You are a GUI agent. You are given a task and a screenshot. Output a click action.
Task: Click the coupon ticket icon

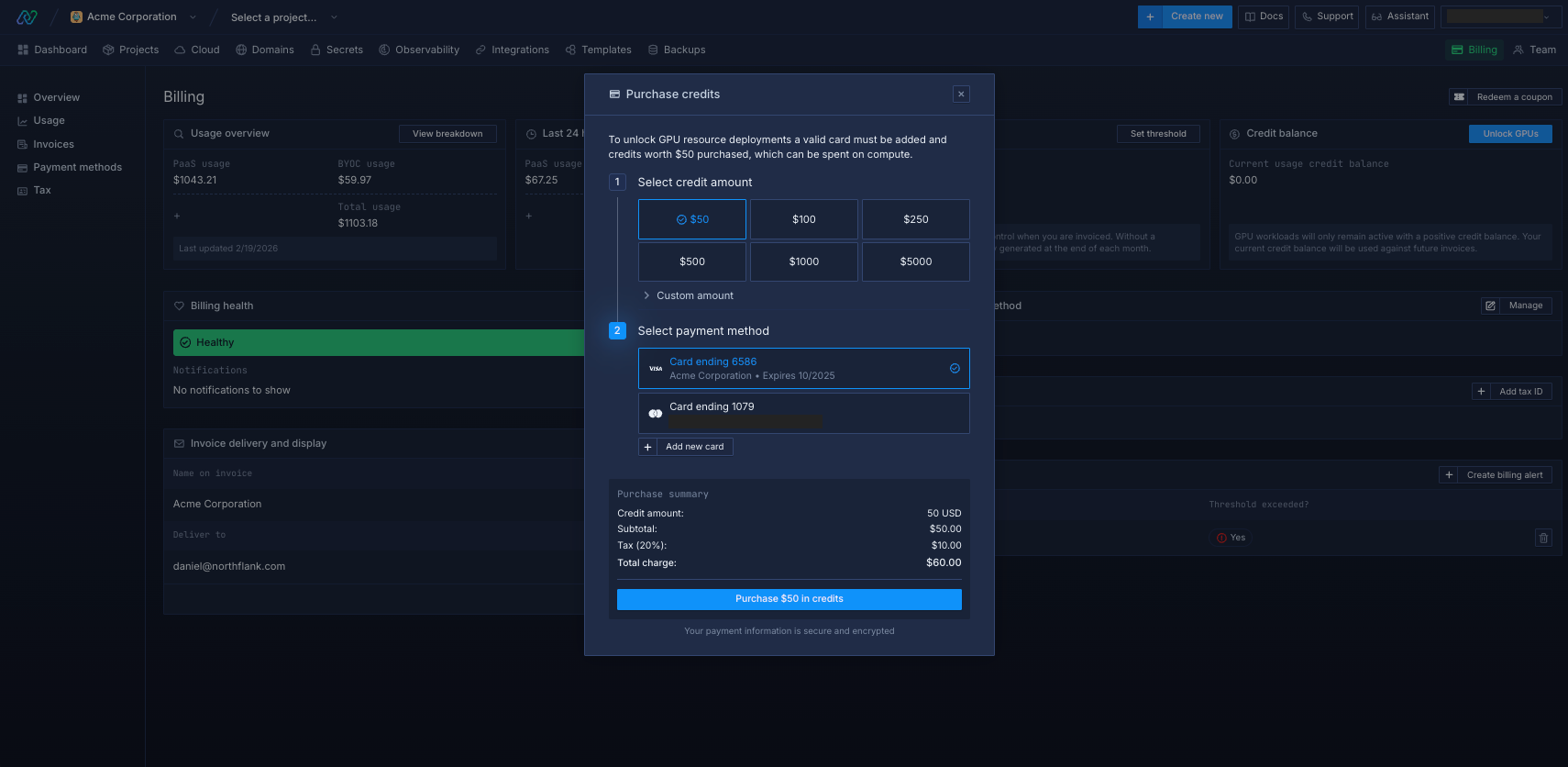1459,97
